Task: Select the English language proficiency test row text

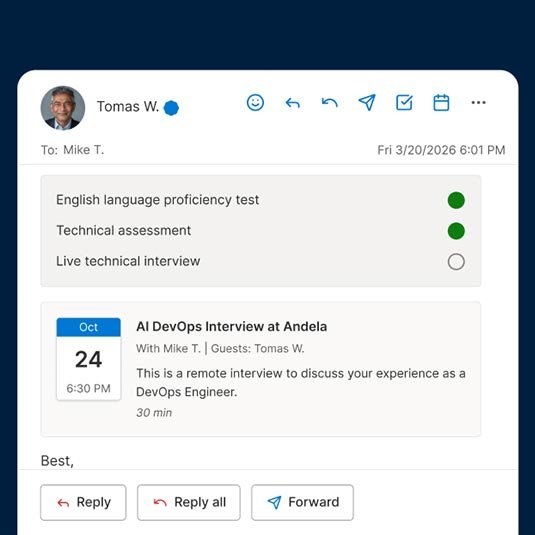Action: [158, 200]
